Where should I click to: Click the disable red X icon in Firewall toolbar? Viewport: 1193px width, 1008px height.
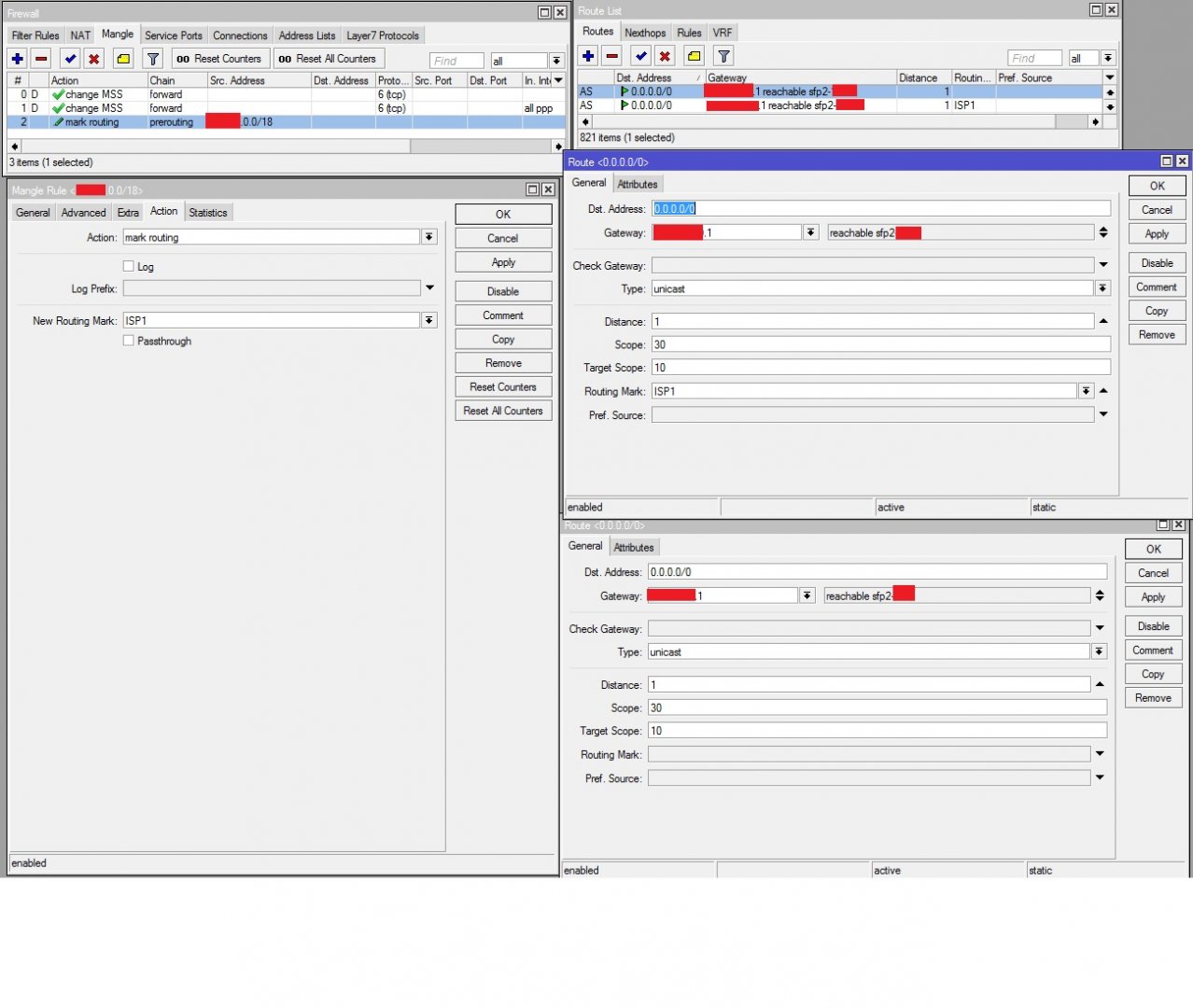pyautogui.click(x=93, y=59)
